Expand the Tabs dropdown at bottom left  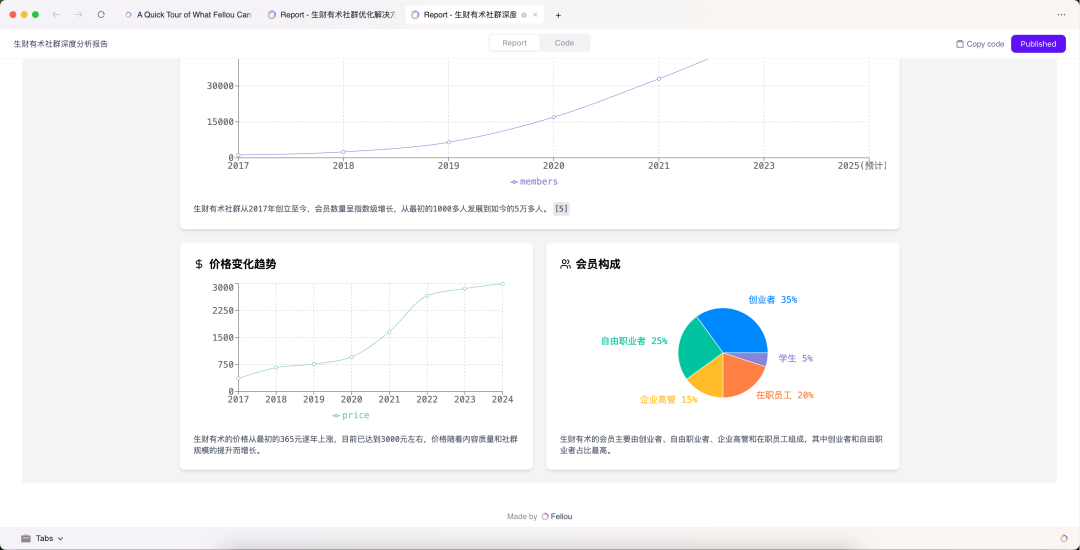coord(43,538)
